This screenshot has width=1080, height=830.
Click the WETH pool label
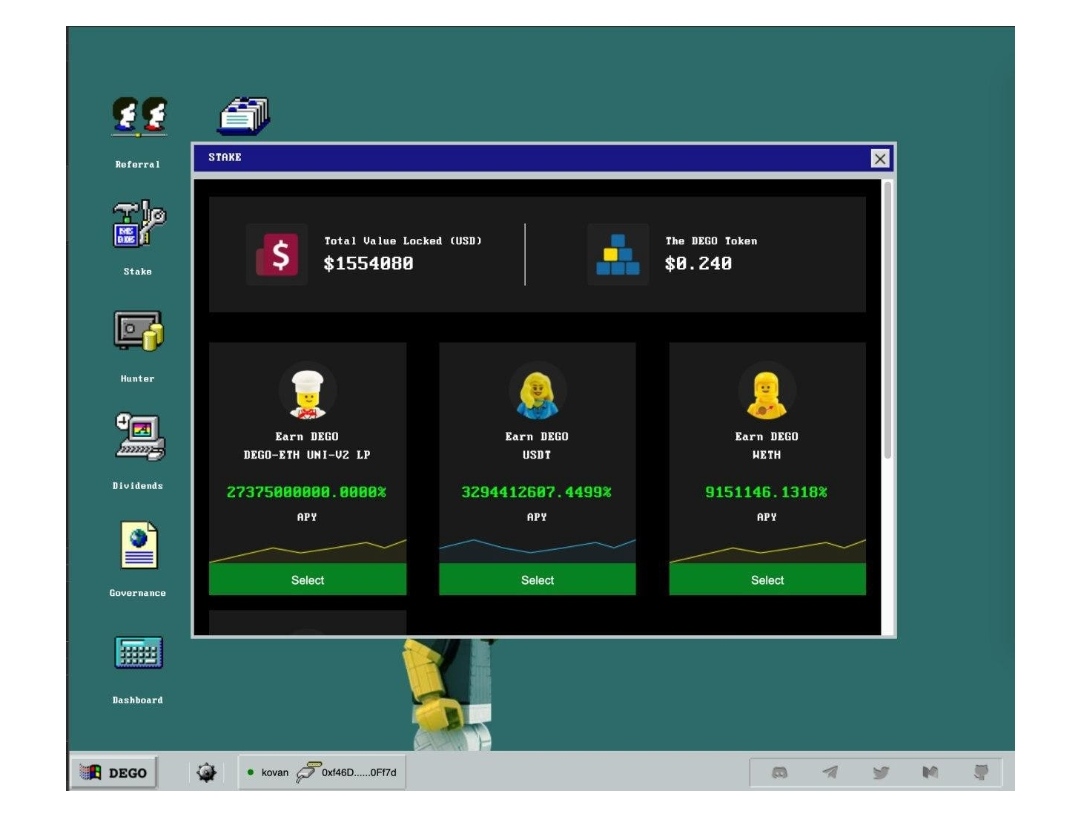click(x=767, y=455)
